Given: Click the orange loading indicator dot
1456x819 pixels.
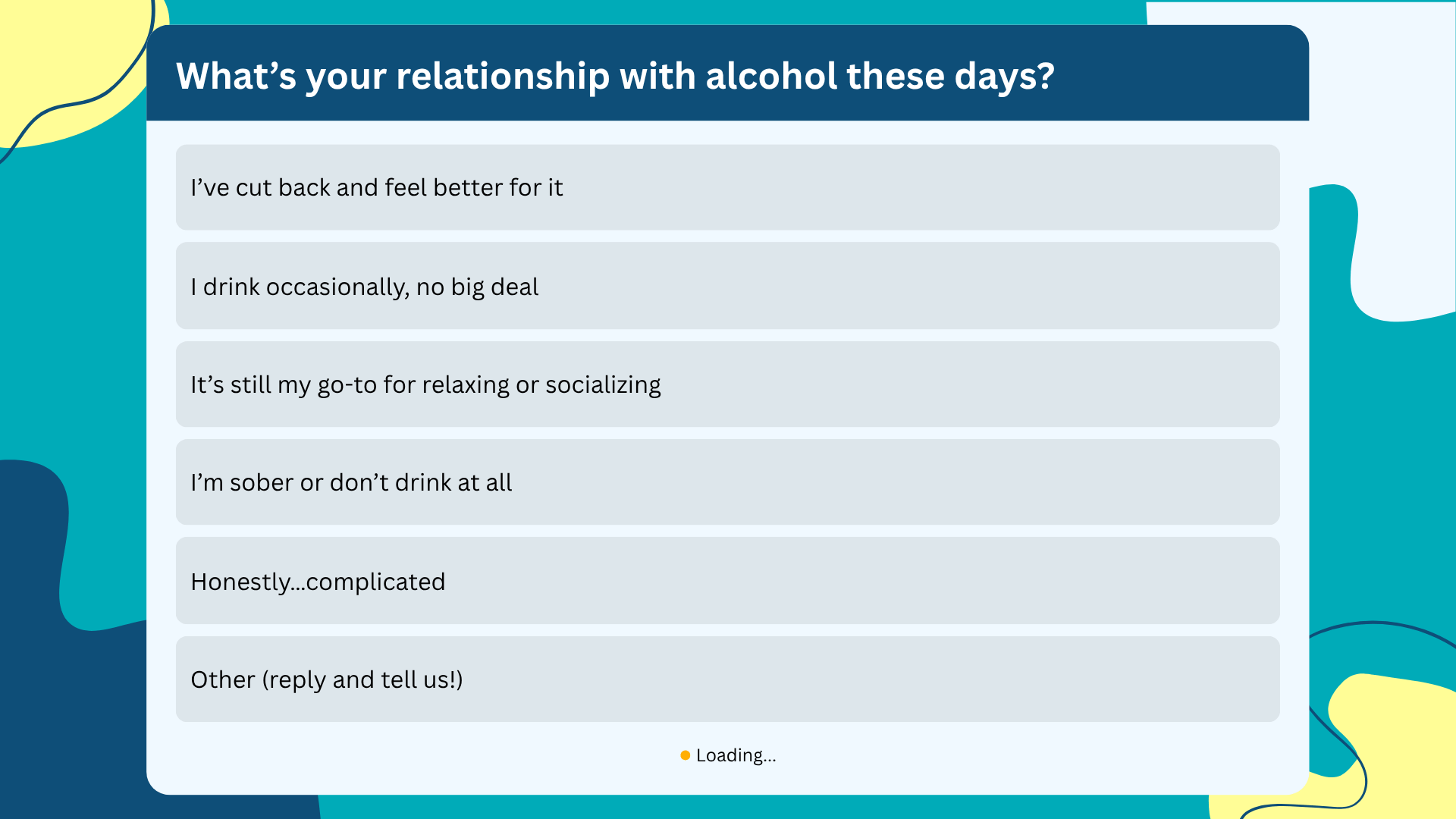Looking at the screenshot, I should point(685,755).
